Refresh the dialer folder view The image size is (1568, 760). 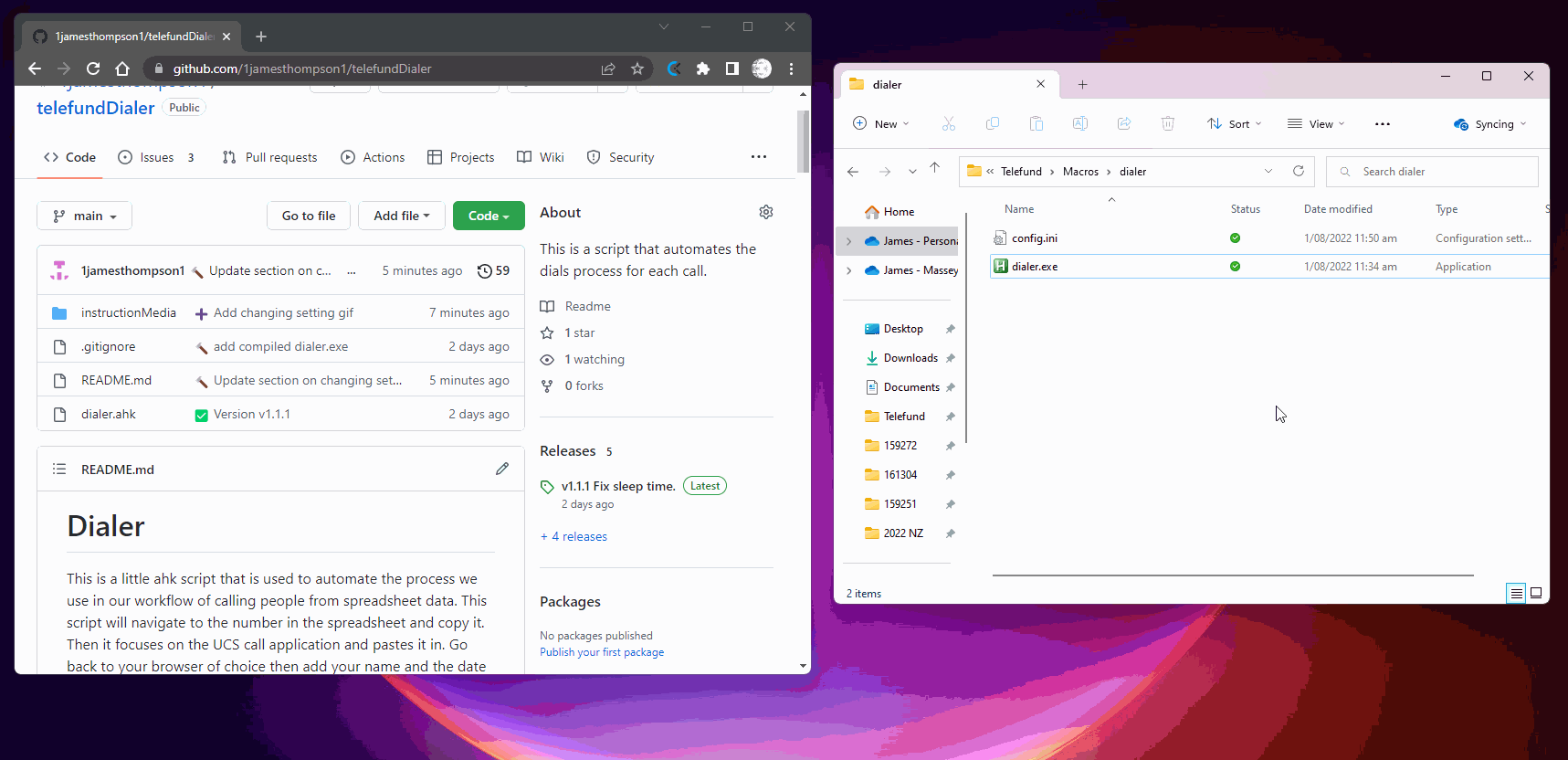pos(1299,171)
